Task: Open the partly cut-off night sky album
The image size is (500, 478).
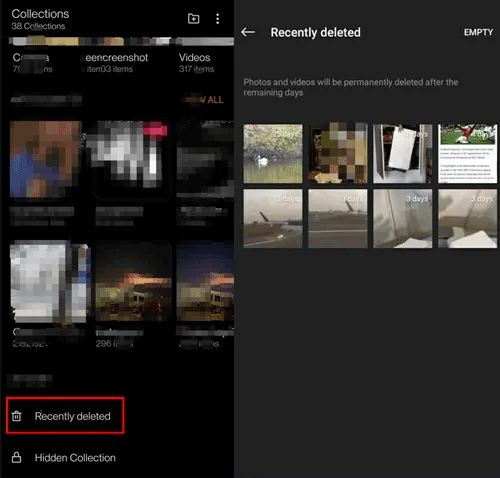Action: tap(205, 282)
